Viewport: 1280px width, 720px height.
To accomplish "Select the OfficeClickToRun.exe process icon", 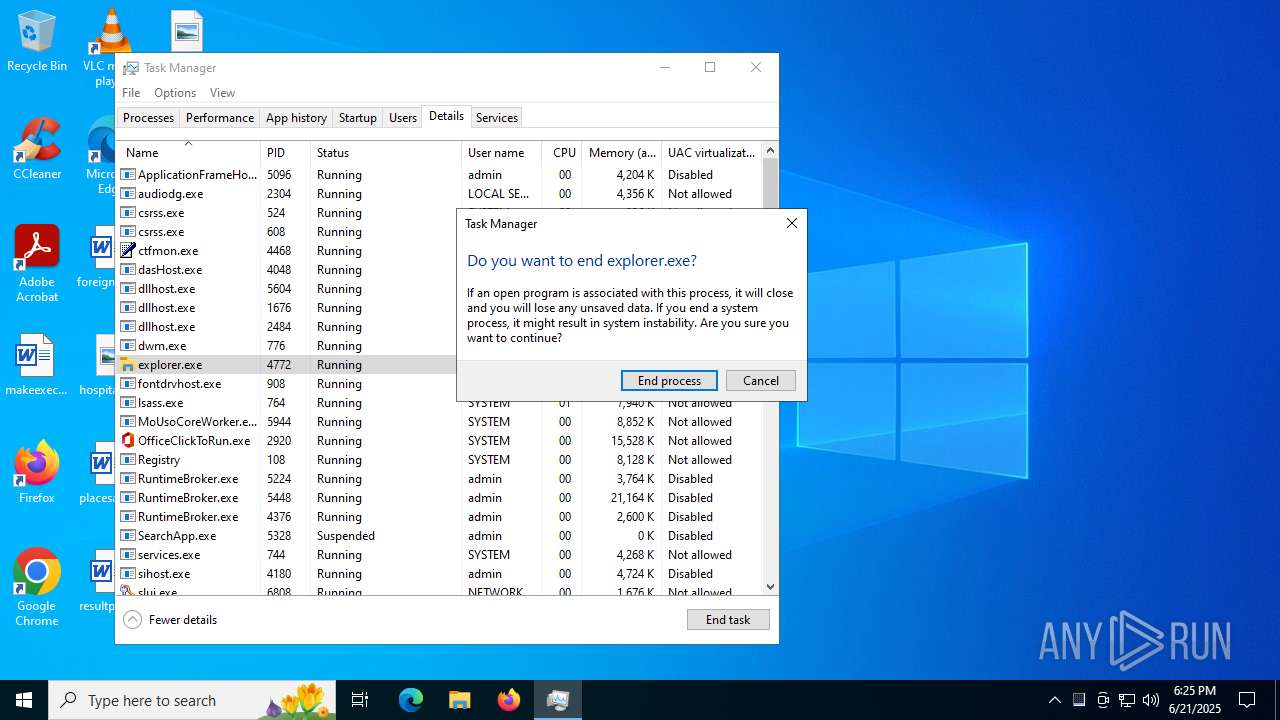I will click(x=128, y=441).
